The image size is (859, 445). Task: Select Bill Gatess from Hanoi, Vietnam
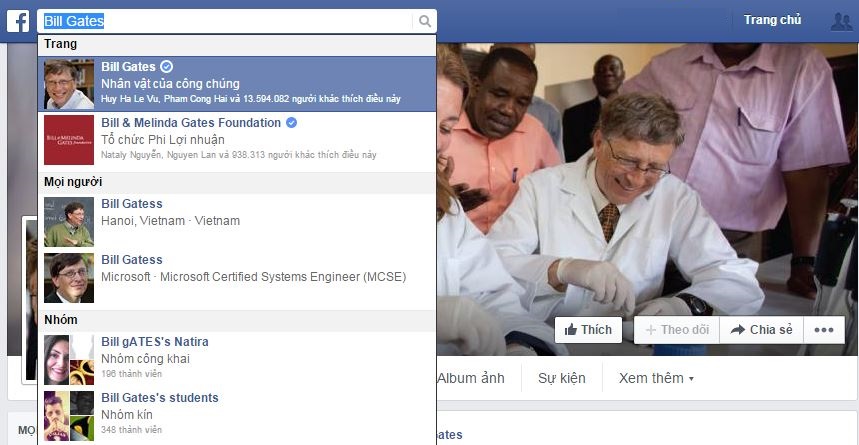(x=237, y=221)
